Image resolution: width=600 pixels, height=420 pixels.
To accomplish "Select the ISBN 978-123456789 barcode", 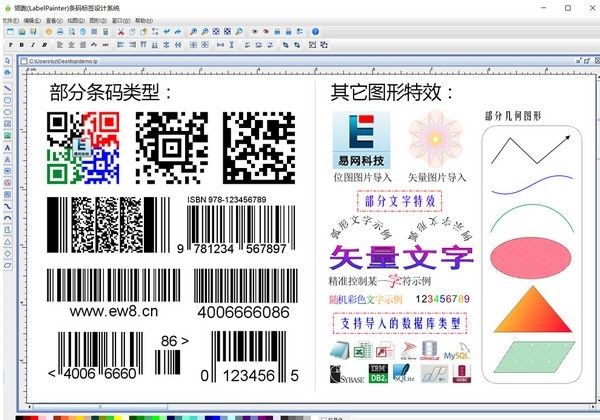I will tap(237, 226).
